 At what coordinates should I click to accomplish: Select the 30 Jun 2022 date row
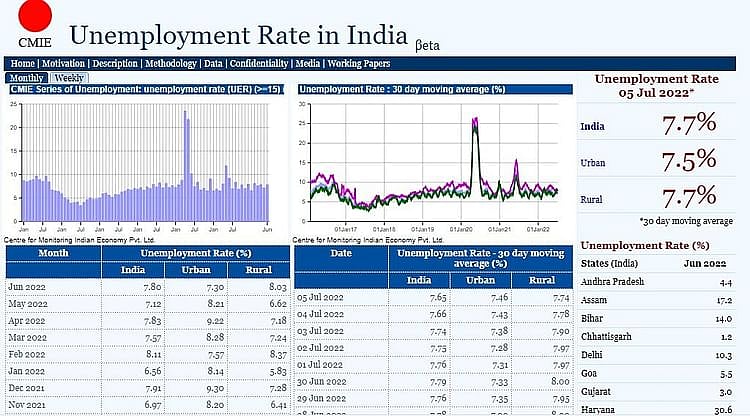pos(433,382)
